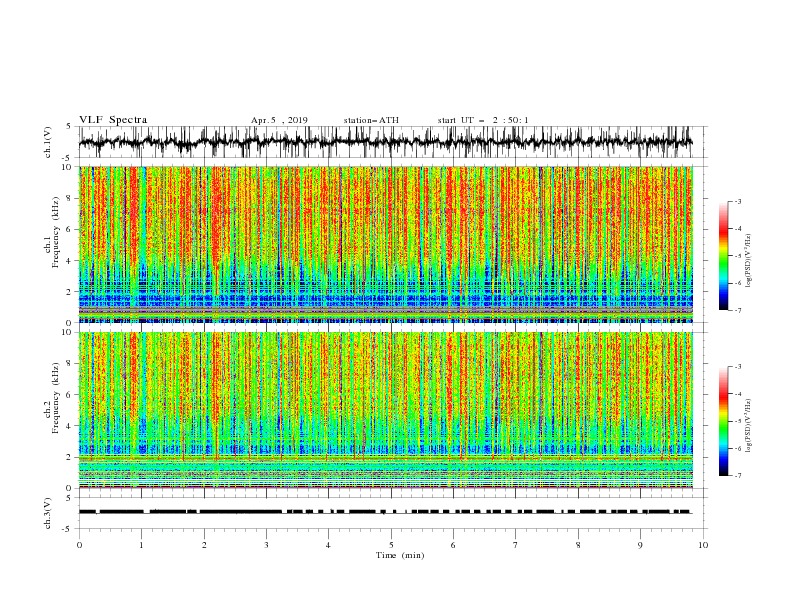This screenshot has width=792, height=612.
Task: Click the lower PSD color bar beside ch.2
Action: click(x=724, y=421)
